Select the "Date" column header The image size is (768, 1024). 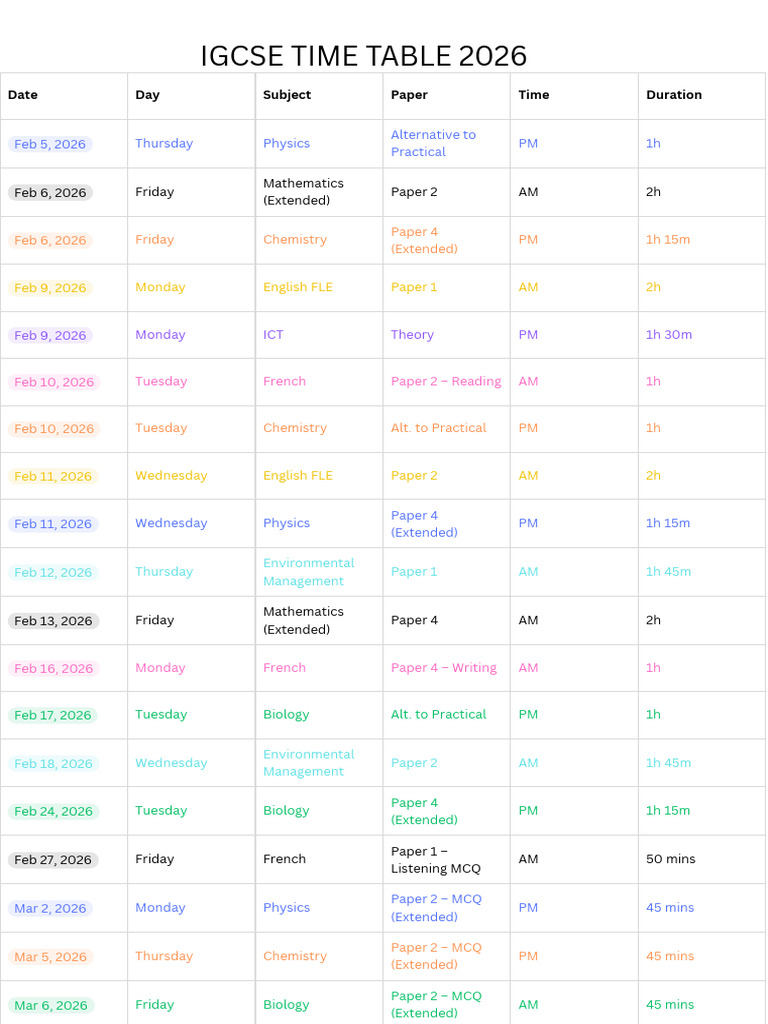click(23, 95)
